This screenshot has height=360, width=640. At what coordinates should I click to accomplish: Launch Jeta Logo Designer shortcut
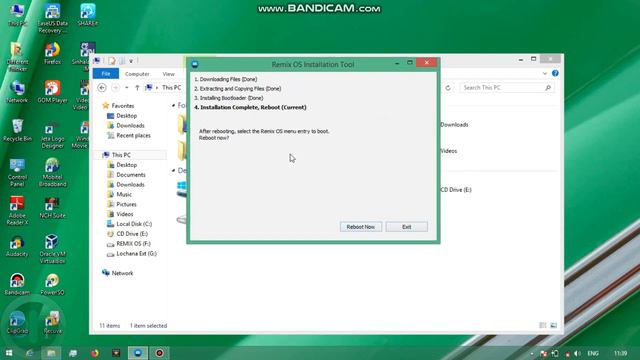coord(52,135)
